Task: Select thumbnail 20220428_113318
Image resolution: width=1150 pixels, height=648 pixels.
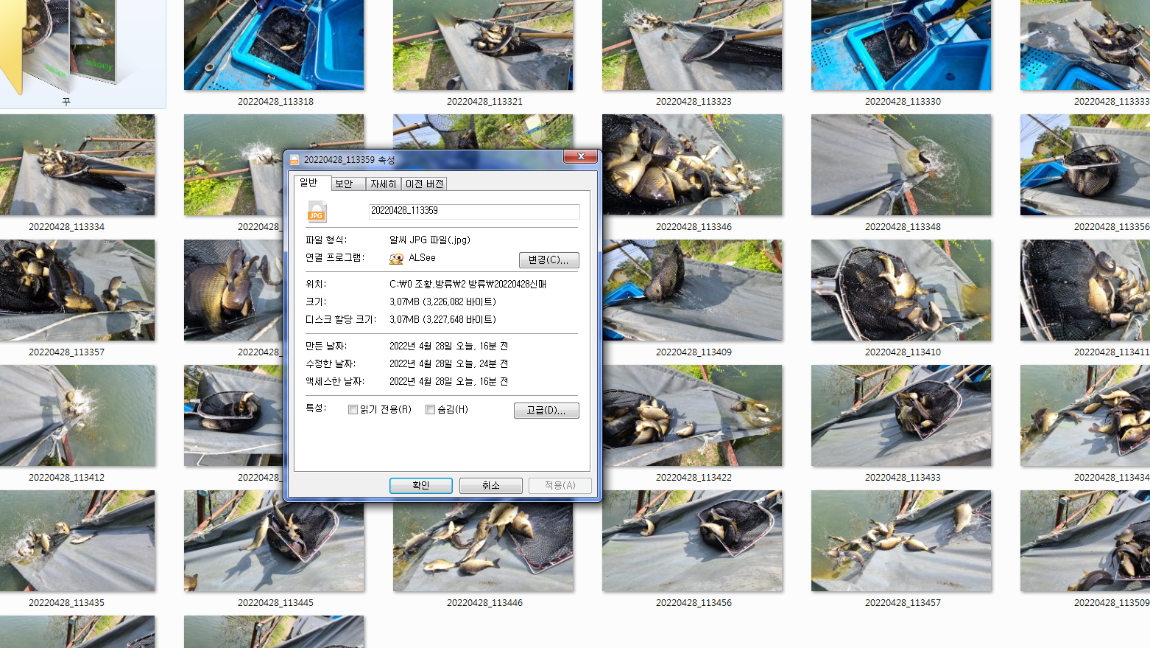Action: pyautogui.click(x=273, y=45)
